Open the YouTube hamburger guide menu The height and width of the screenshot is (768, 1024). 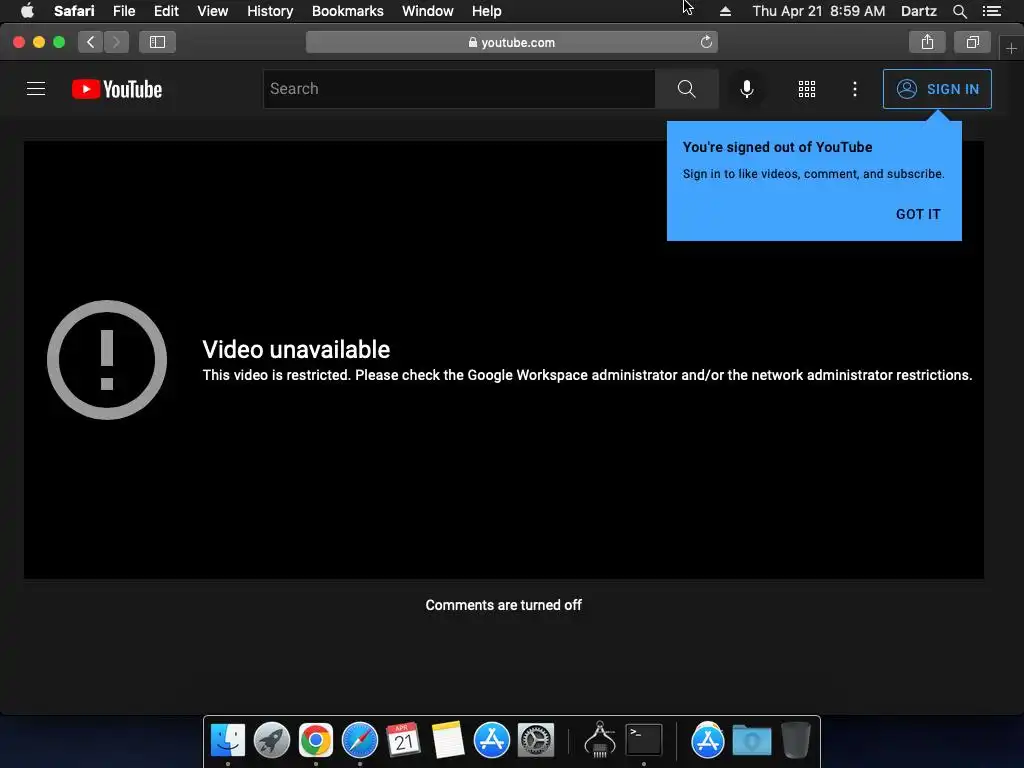click(x=36, y=89)
